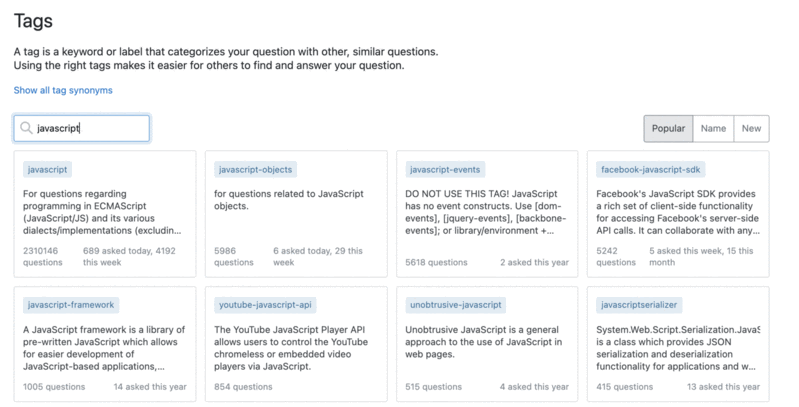Open the 'javascript-objects' tag
Image resolution: width=799 pixels, height=407 pixels.
coord(255,170)
